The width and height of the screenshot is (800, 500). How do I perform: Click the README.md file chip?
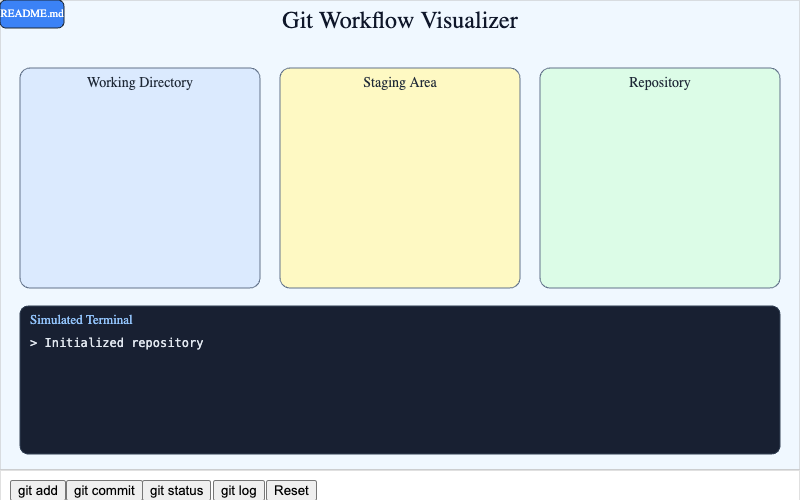32,13
